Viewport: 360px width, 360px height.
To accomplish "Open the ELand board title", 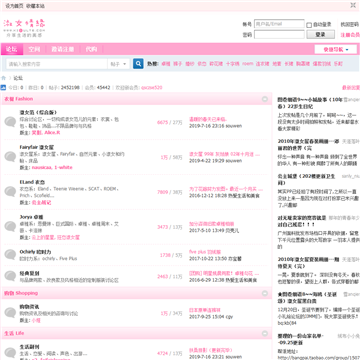I will [x=32, y=182].
